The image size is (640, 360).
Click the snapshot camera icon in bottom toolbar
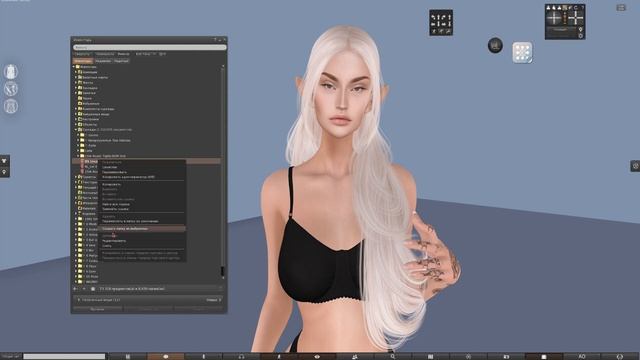[506, 356]
